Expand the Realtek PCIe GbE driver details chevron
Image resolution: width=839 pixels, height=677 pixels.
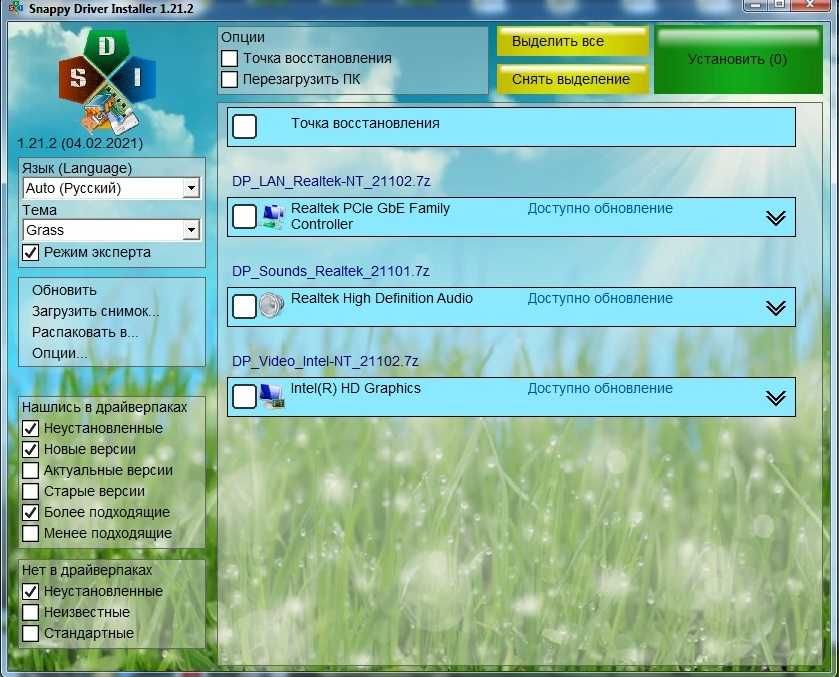(775, 217)
